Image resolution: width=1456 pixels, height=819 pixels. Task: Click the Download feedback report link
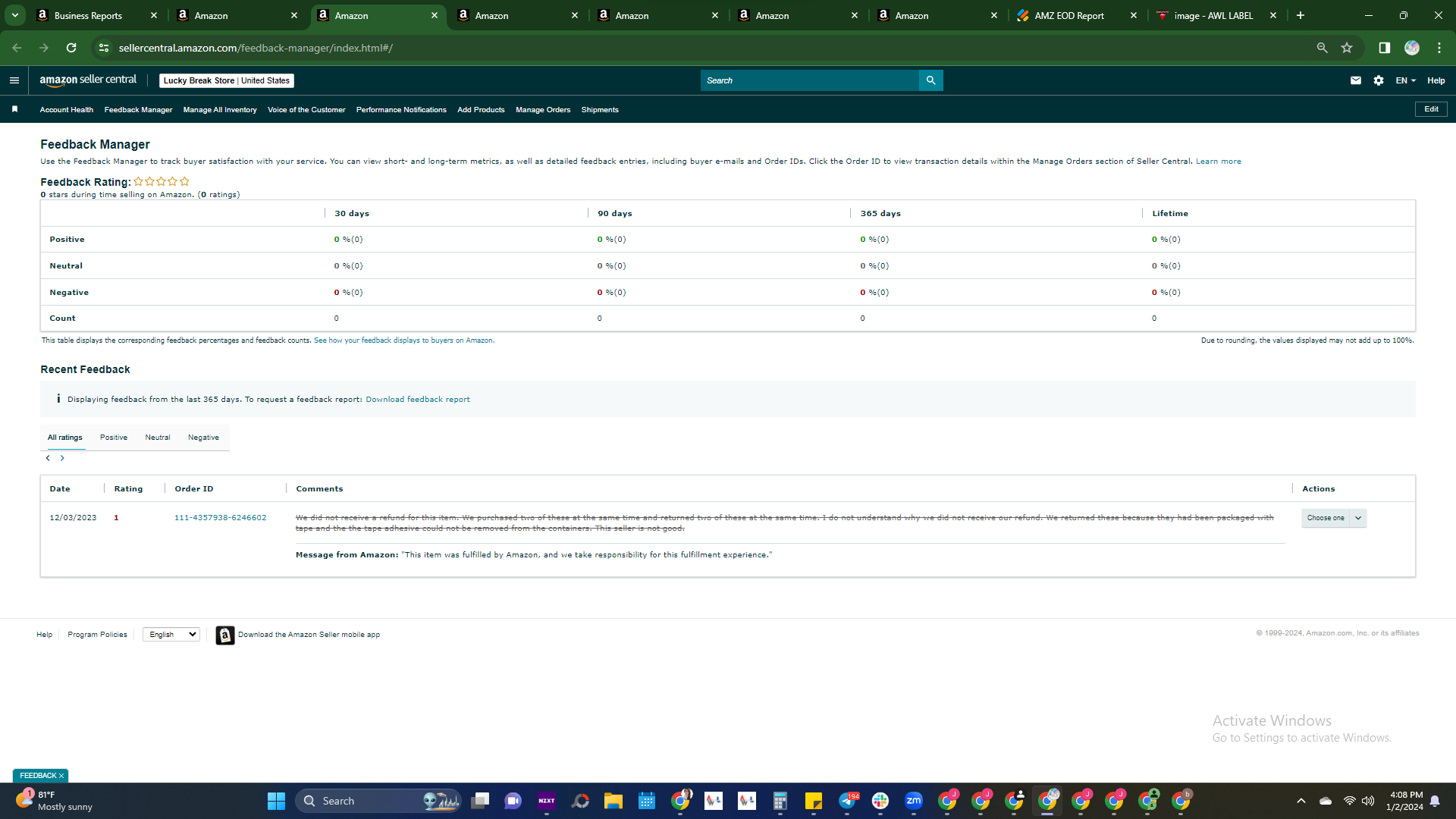click(x=418, y=400)
